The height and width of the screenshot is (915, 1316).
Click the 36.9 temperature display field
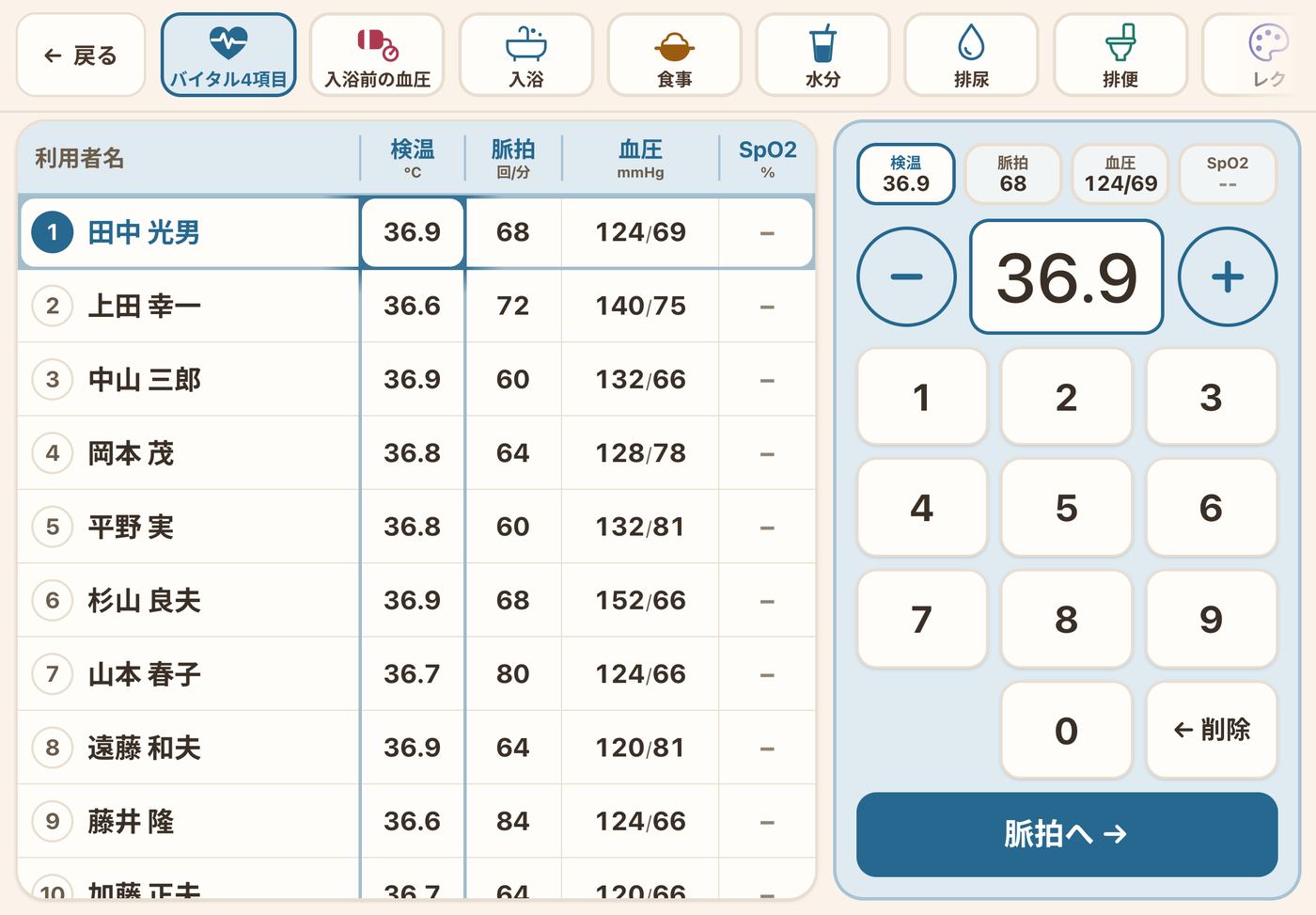click(x=1067, y=276)
